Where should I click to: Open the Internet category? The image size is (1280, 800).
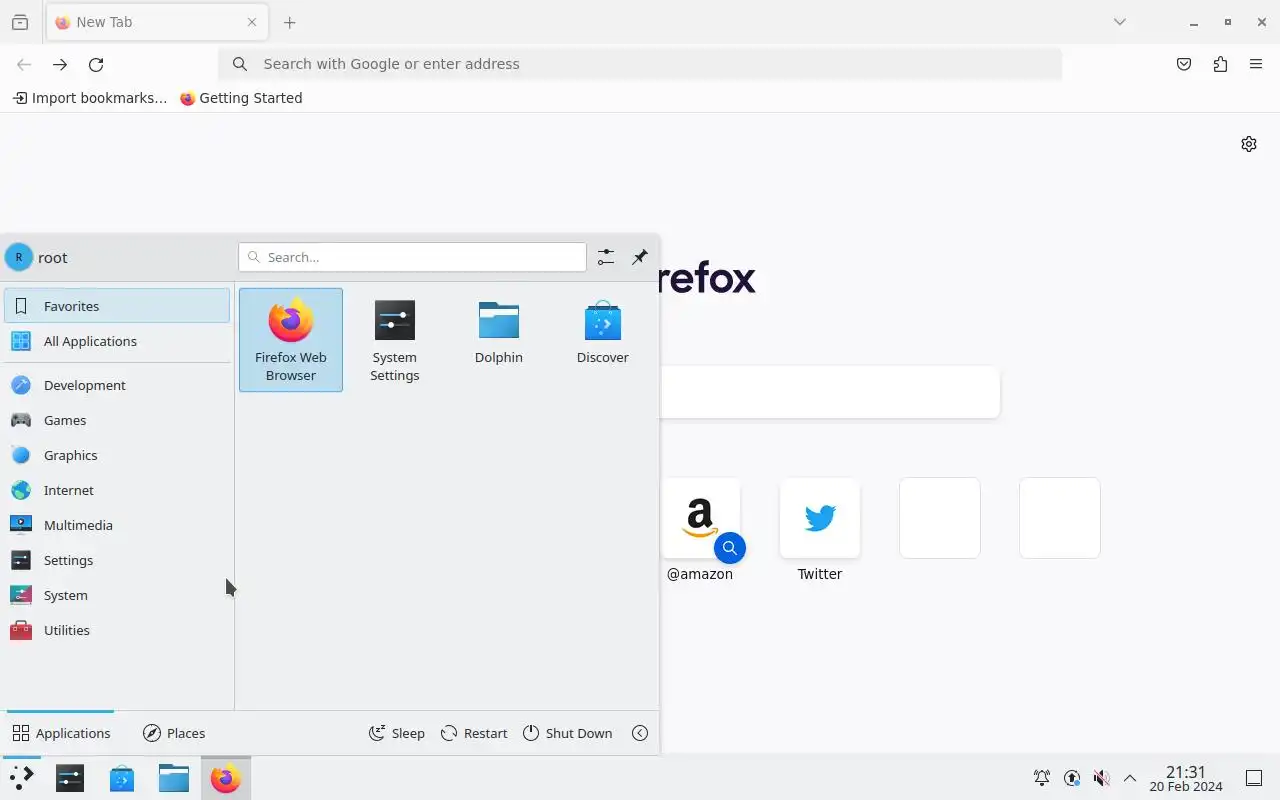117,490
